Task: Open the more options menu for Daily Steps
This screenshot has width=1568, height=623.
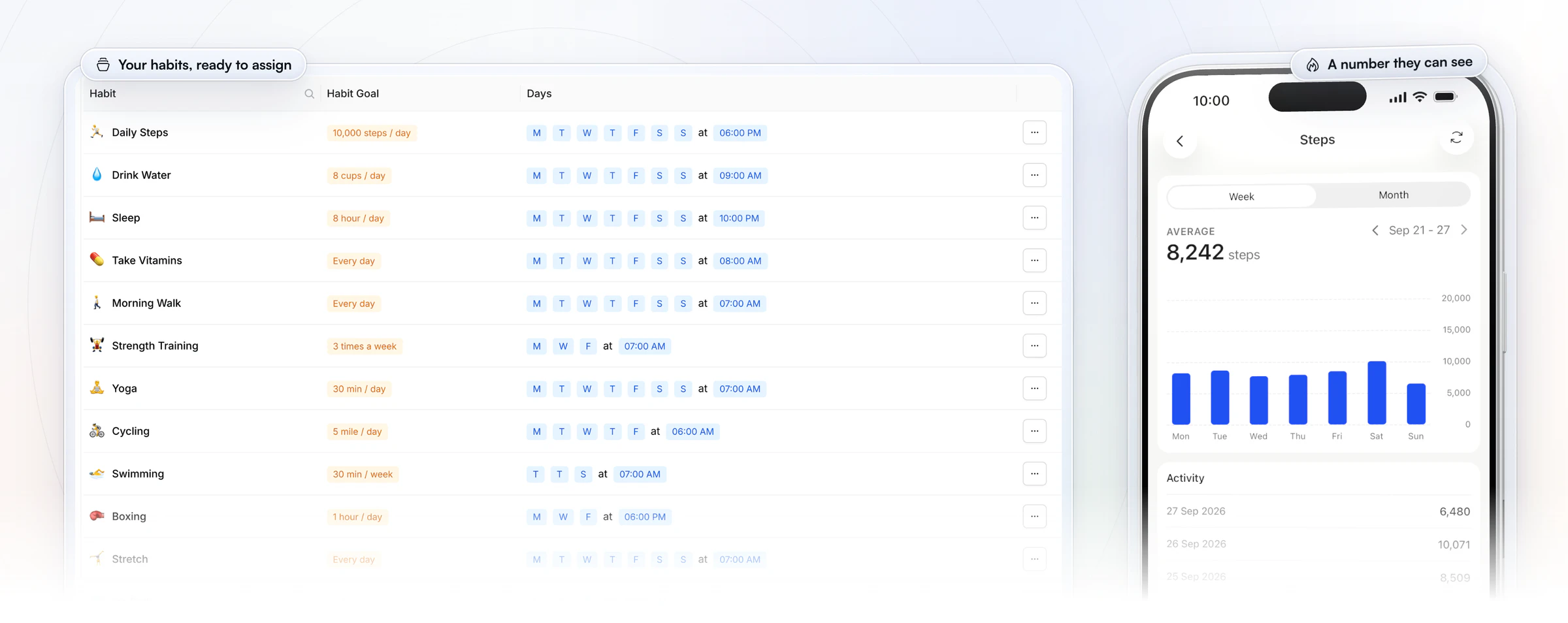Action: click(1034, 133)
